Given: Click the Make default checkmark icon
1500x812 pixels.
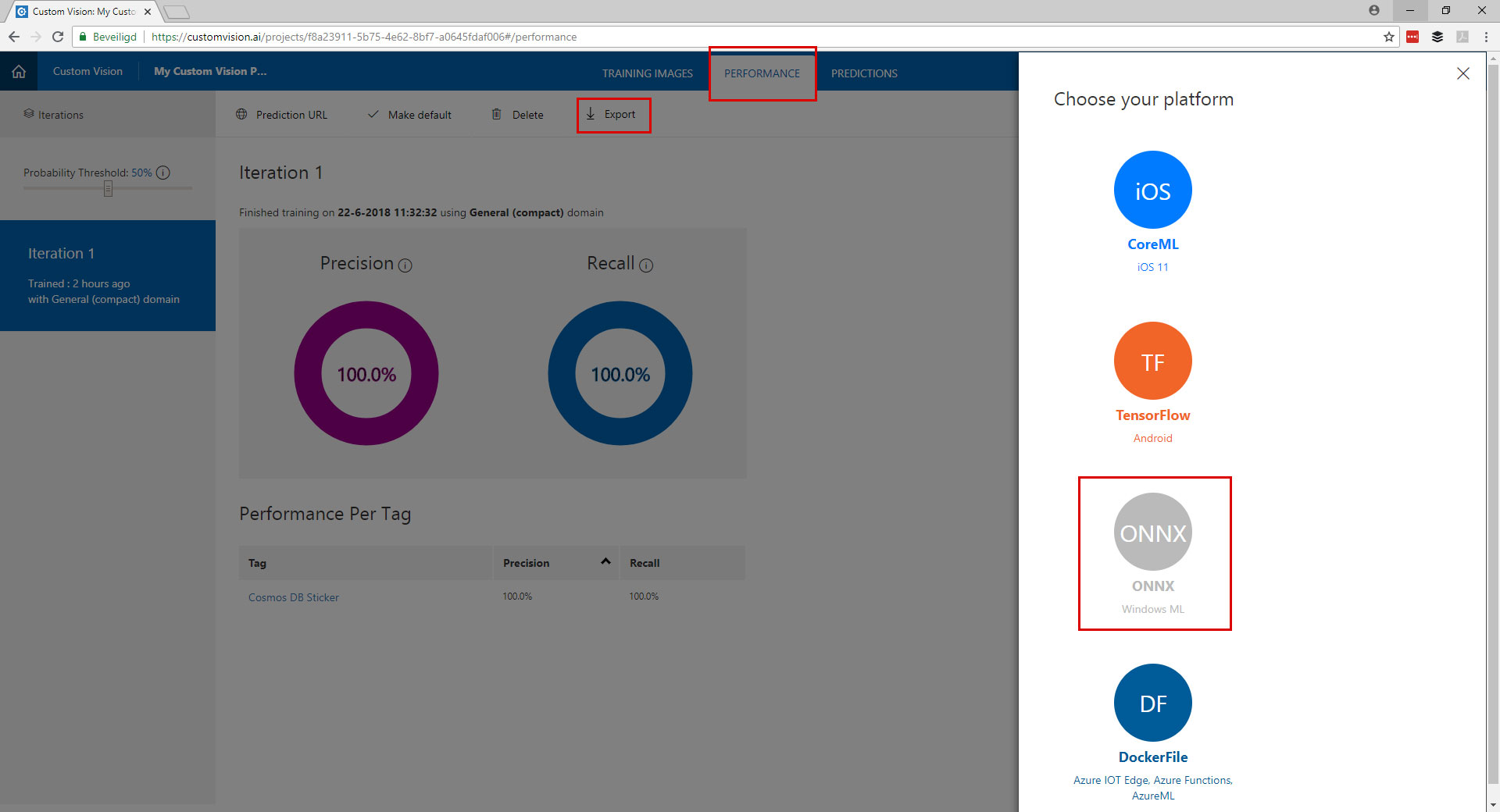Looking at the screenshot, I should tap(373, 115).
